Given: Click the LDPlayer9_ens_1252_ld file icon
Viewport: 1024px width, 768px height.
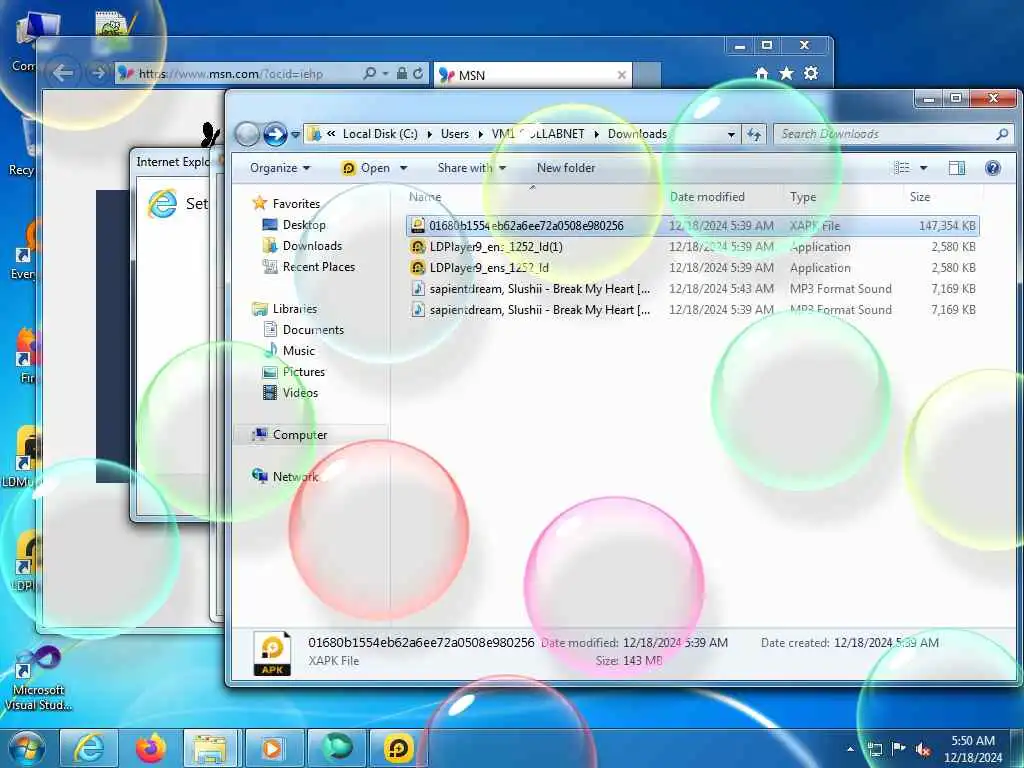Looking at the screenshot, I should point(418,268).
